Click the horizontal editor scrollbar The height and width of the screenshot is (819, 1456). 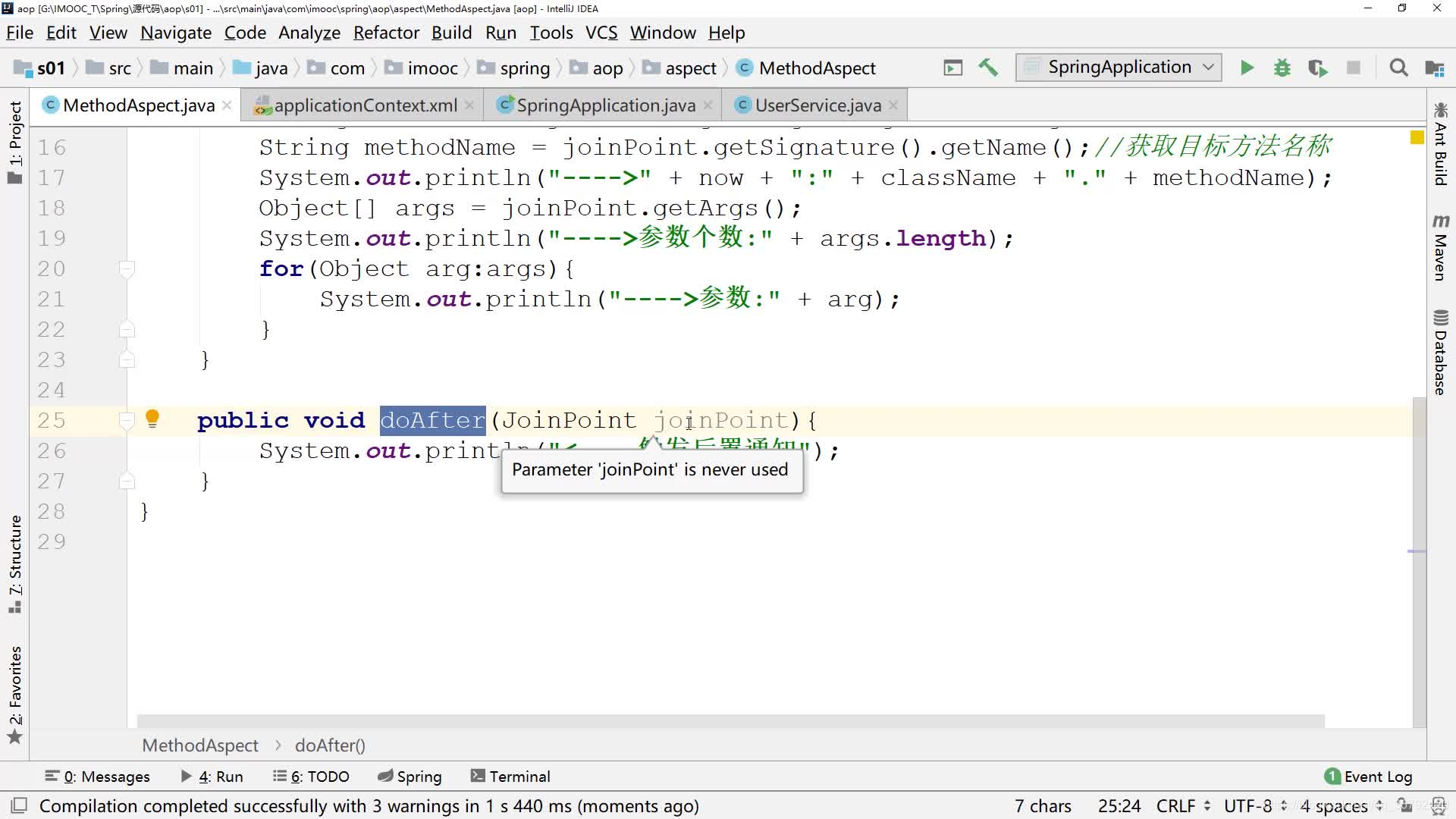(x=730, y=721)
